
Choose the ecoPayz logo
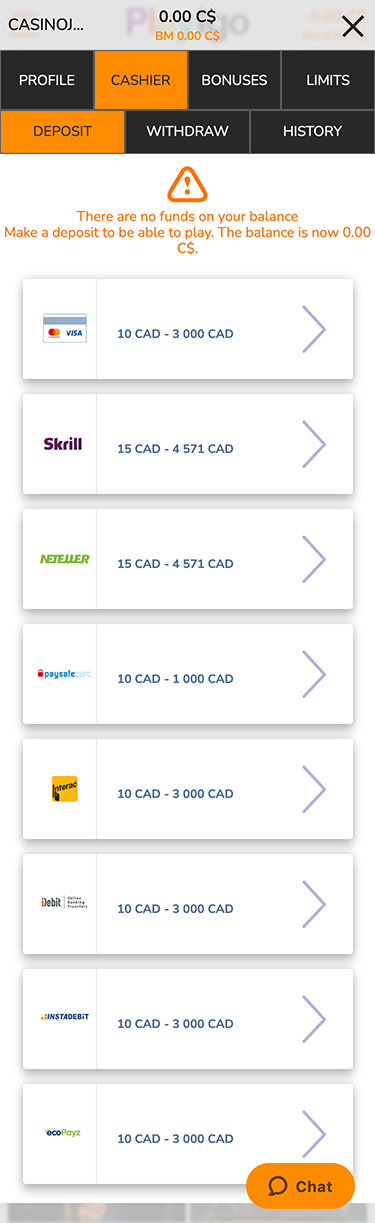pyautogui.click(x=63, y=1133)
